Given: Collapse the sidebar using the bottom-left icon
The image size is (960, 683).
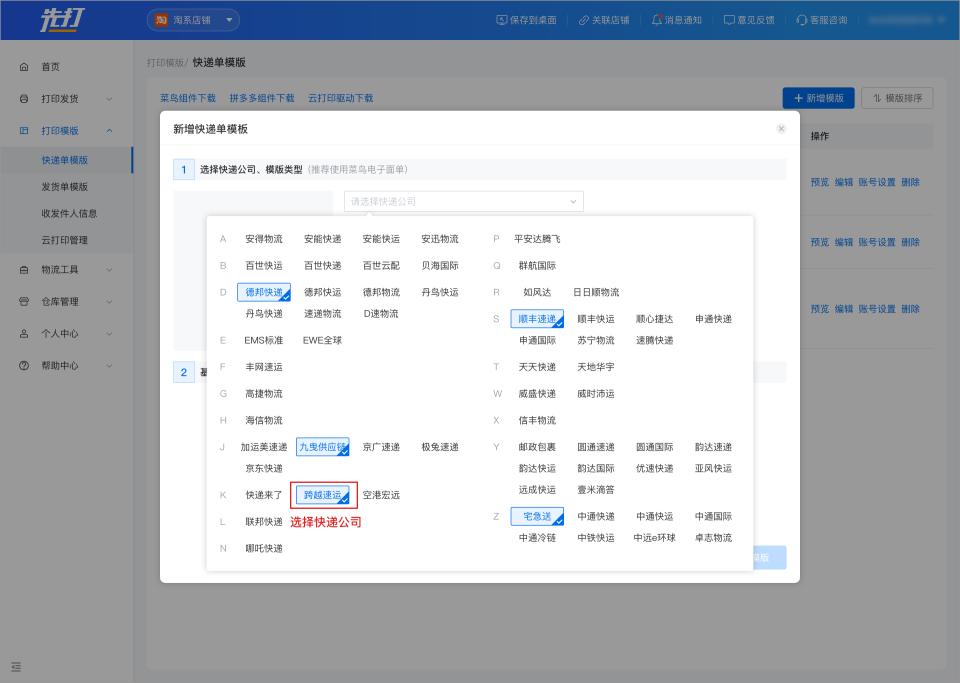Looking at the screenshot, I should coord(16,667).
